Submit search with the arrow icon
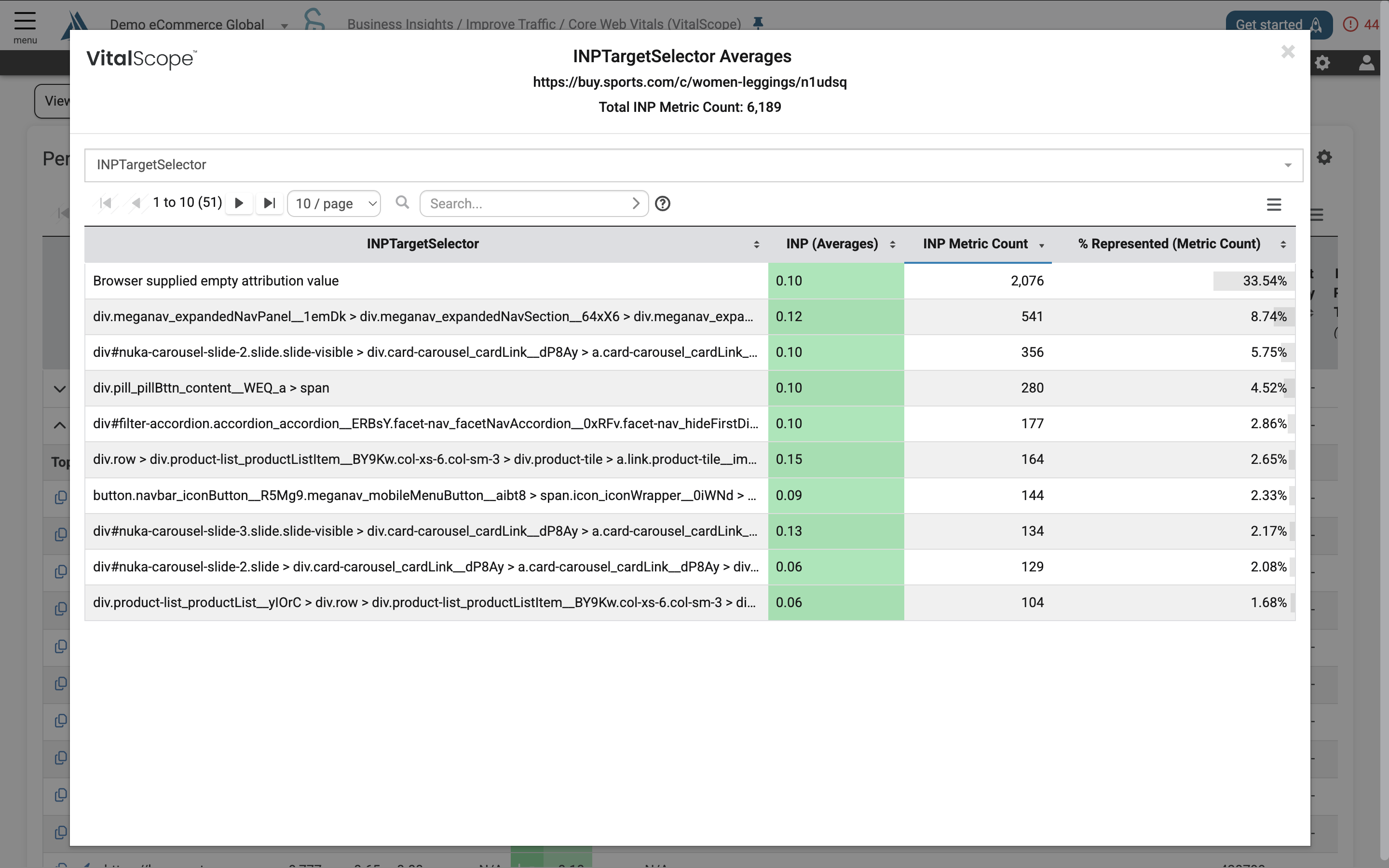Viewport: 1389px width, 868px height. (635, 203)
